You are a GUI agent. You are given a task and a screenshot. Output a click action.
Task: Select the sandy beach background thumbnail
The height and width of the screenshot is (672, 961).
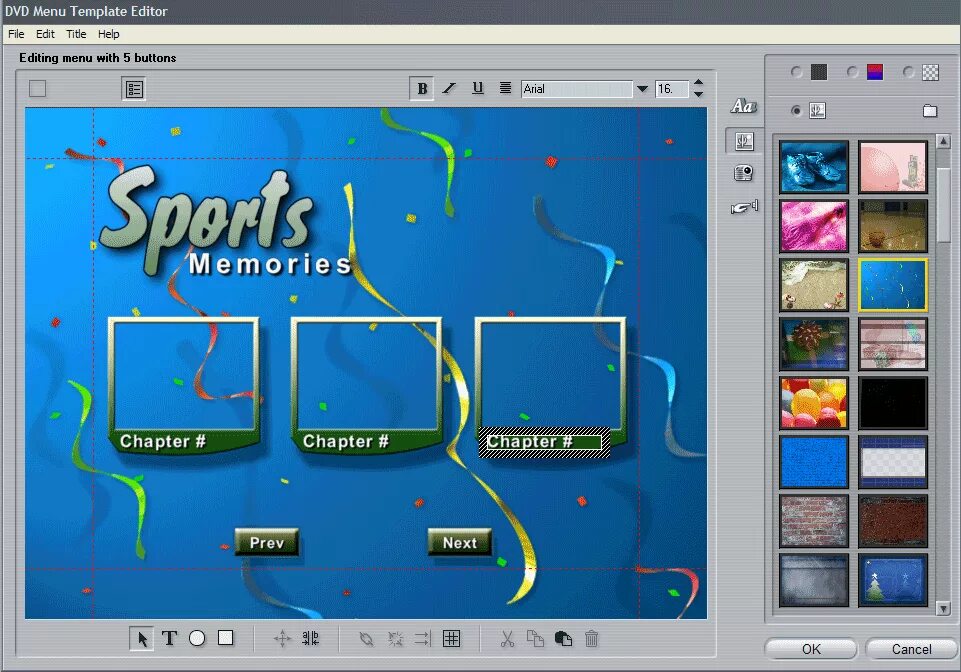[x=814, y=285]
